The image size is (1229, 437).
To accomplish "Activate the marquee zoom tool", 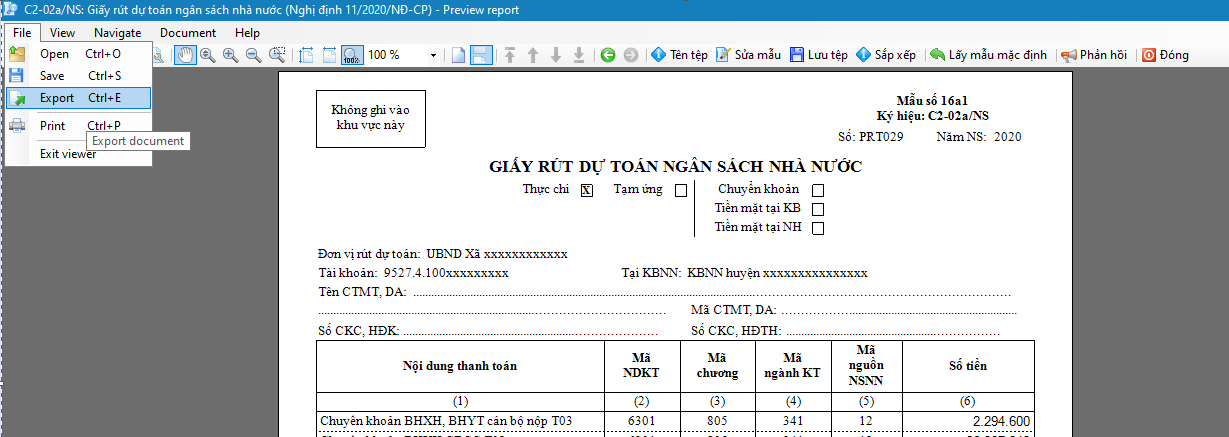I will click(277, 55).
